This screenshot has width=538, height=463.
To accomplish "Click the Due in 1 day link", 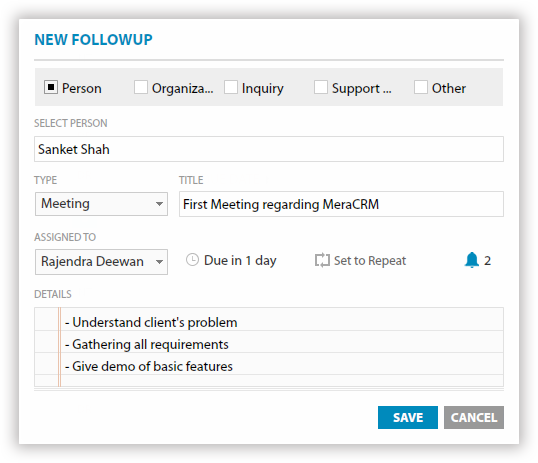I will click(240, 261).
